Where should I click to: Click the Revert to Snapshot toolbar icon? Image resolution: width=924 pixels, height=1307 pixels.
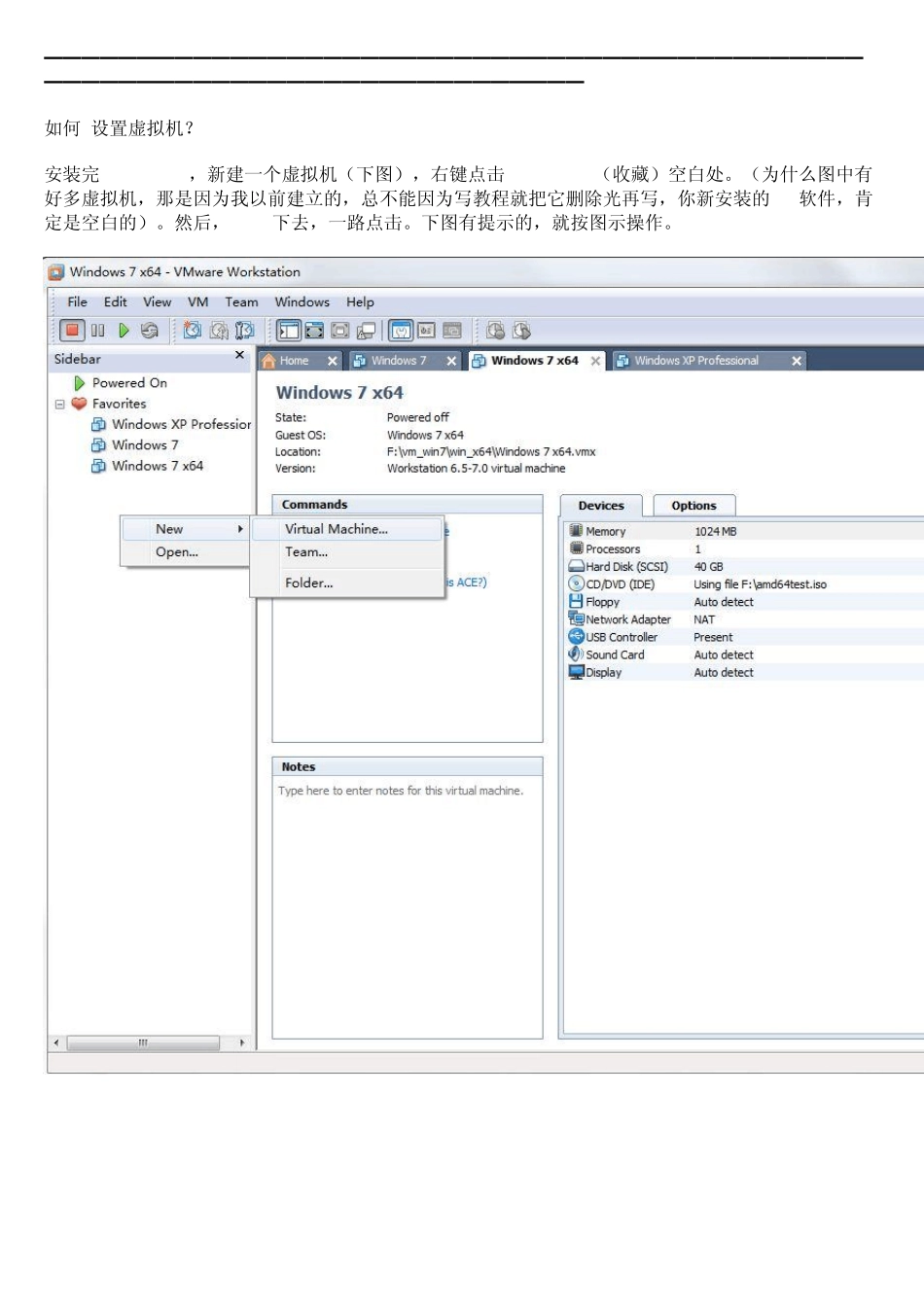pos(219,331)
